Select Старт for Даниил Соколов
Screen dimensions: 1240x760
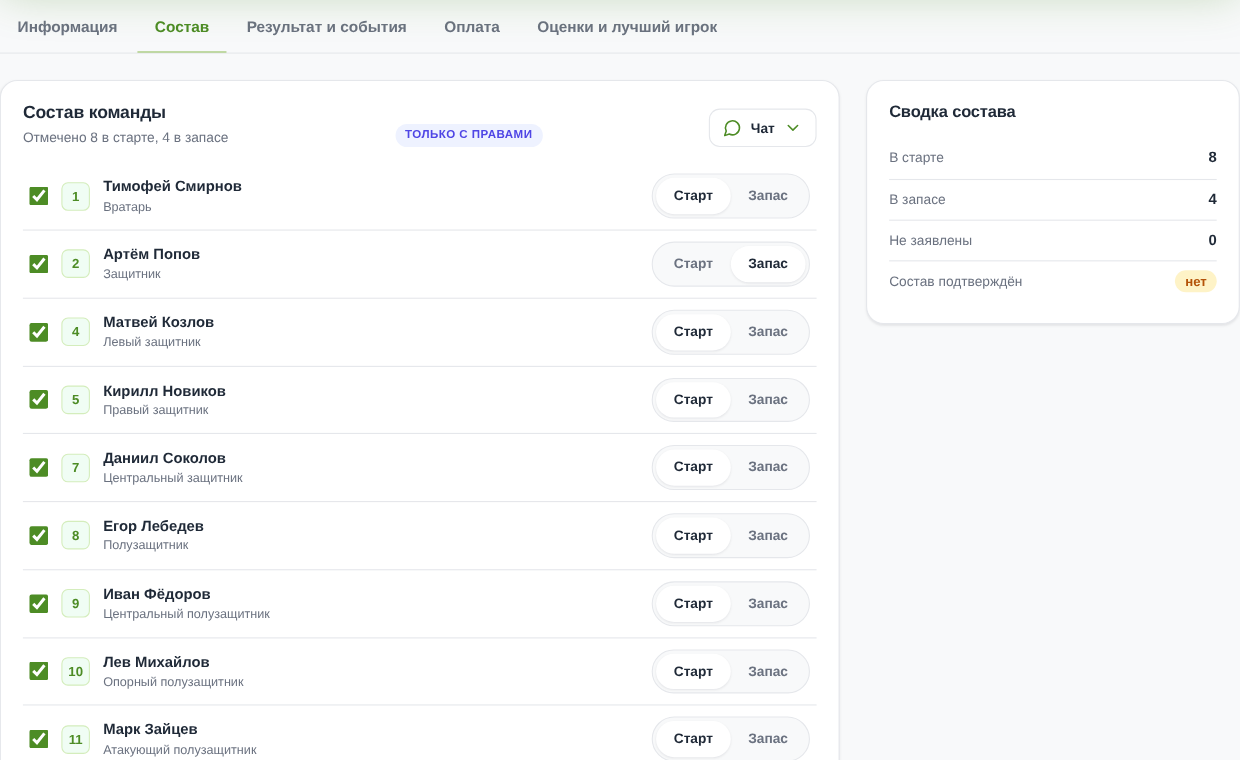coord(693,467)
